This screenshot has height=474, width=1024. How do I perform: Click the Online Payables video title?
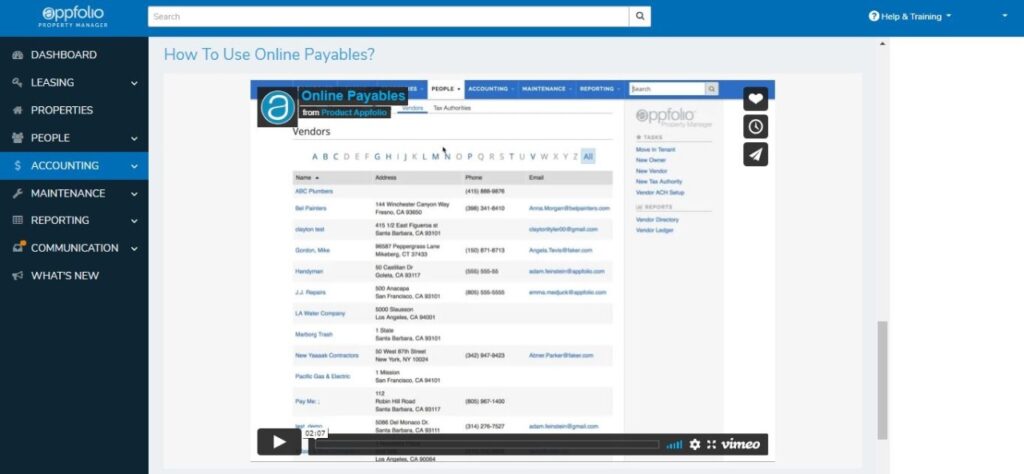coord(353,96)
